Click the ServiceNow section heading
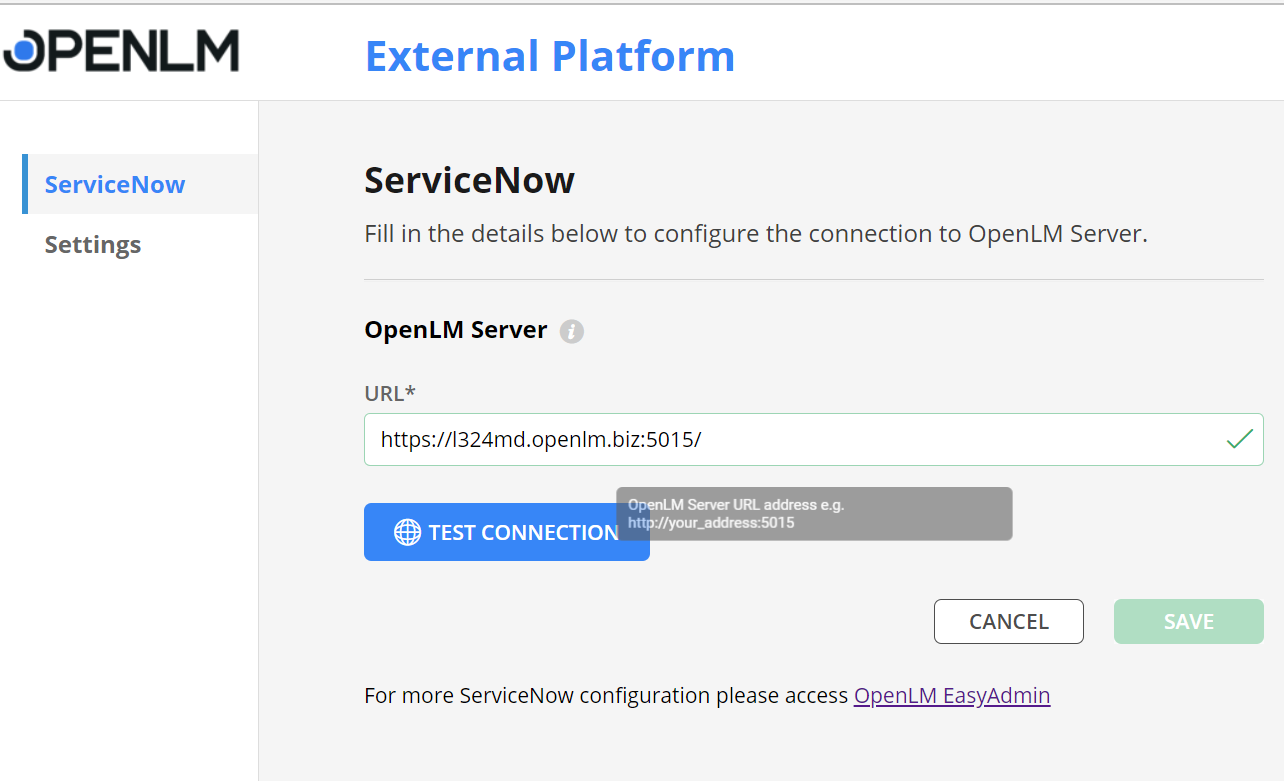Image resolution: width=1284 pixels, height=781 pixels. pyautogui.click(x=469, y=181)
